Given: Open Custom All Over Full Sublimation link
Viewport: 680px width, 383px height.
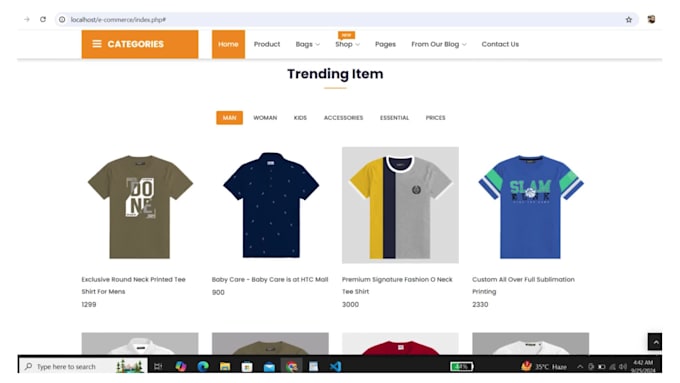Looking at the screenshot, I should [523, 285].
